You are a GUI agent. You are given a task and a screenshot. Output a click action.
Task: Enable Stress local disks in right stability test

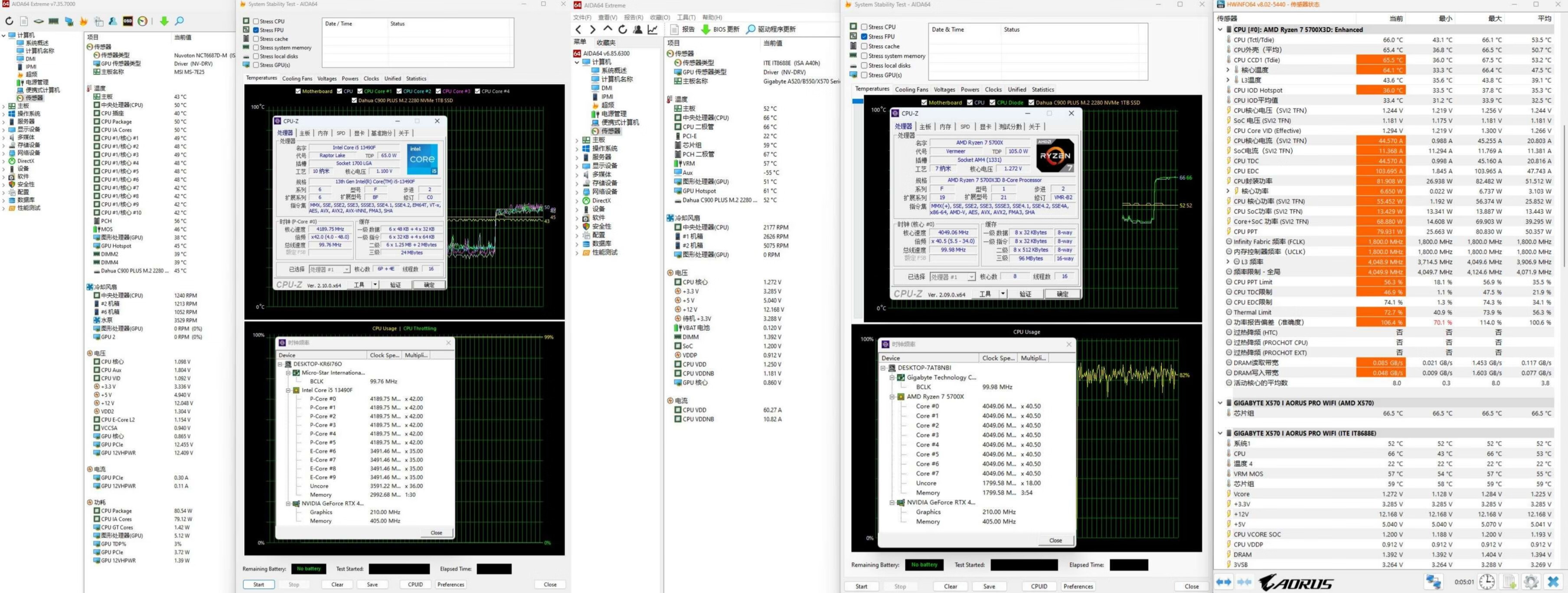pyautogui.click(x=864, y=66)
